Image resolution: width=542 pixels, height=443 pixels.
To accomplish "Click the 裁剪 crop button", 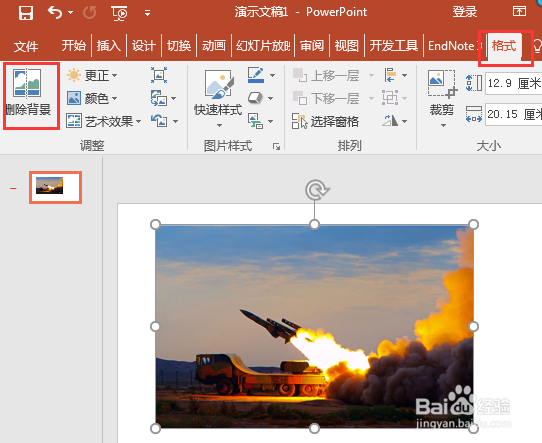I will (x=442, y=98).
